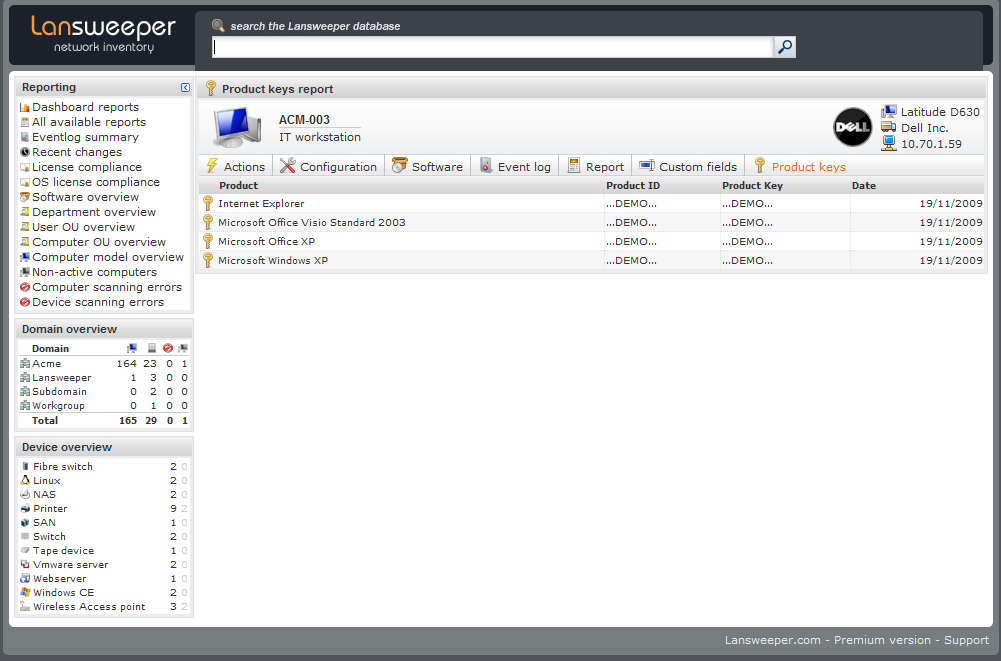Open Vmware server devices
The image size is (1001, 661).
(70, 565)
